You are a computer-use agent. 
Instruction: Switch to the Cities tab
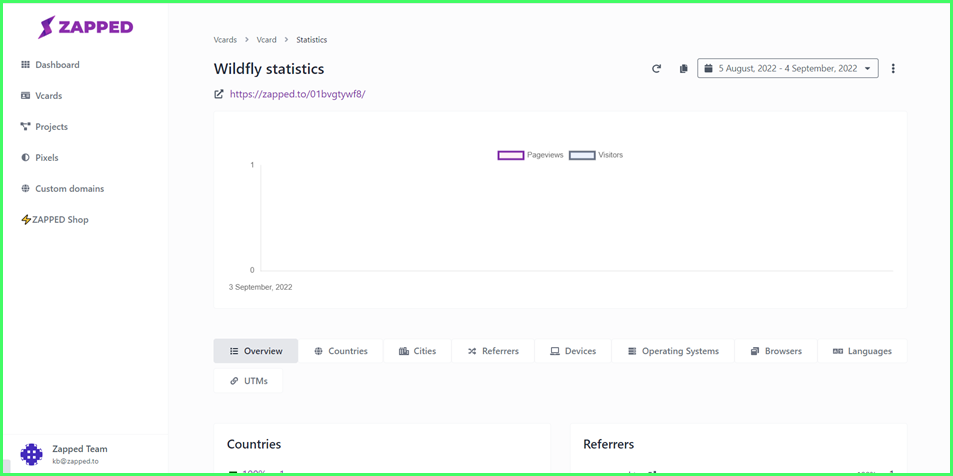tap(418, 351)
